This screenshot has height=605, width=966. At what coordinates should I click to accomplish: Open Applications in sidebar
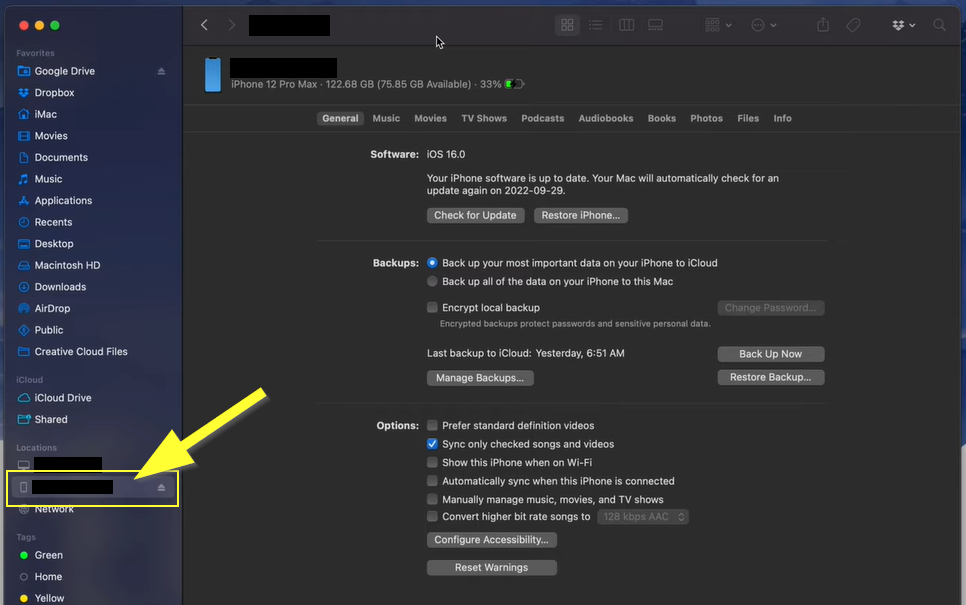pyautogui.click(x=63, y=201)
